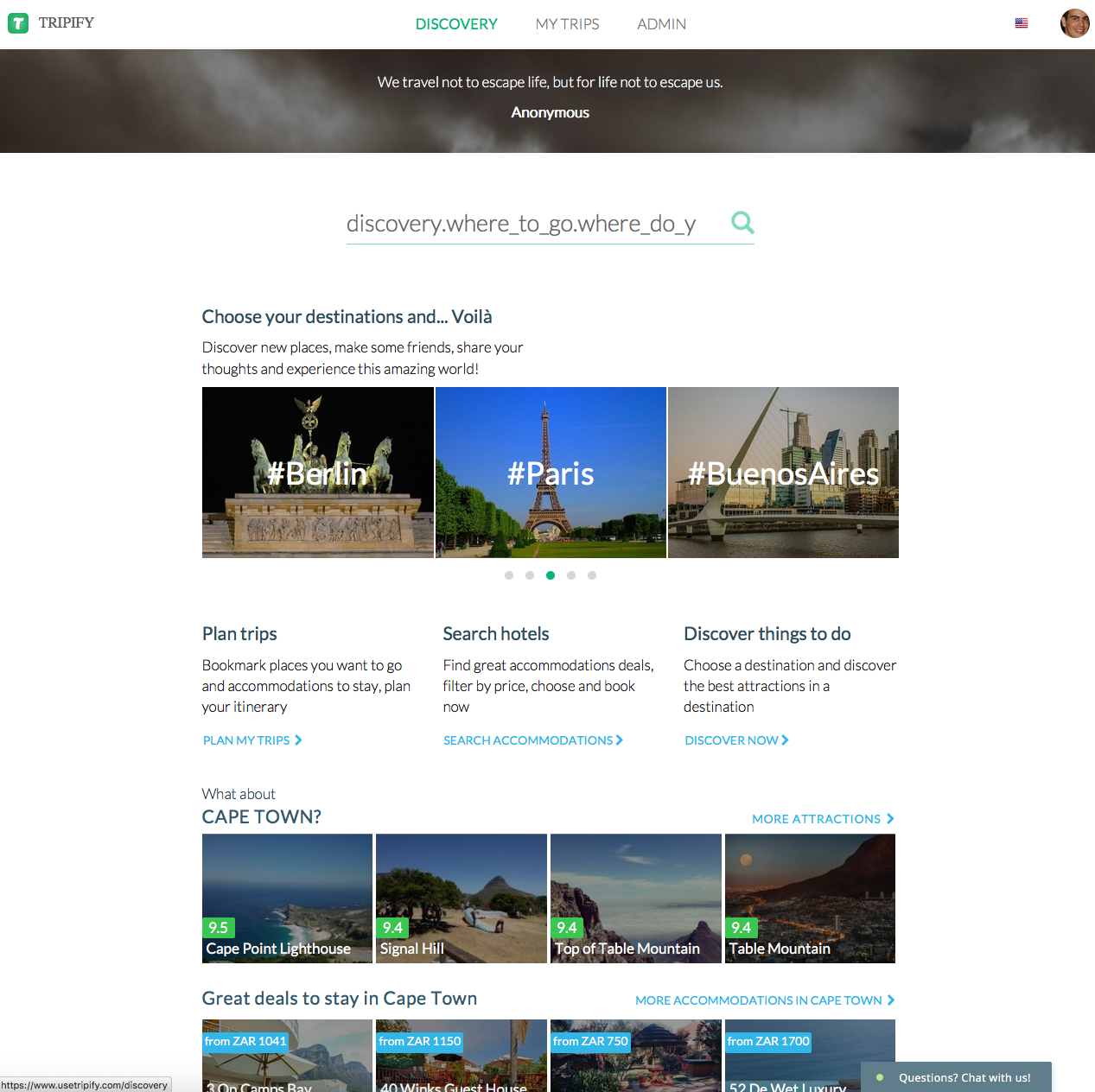Expand MORE ATTRACTIONS with its chevron
This screenshot has width=1095, height=1092.
pyautogui.click(x=889, y=818)
